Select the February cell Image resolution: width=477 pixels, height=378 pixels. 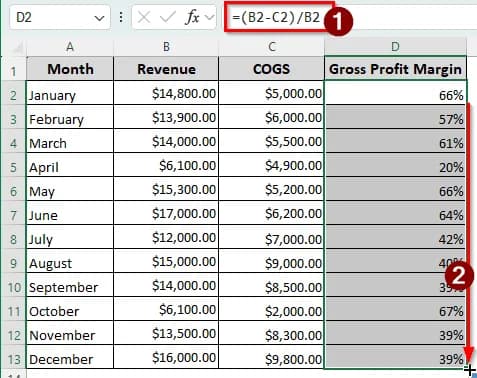pos(70,117)
